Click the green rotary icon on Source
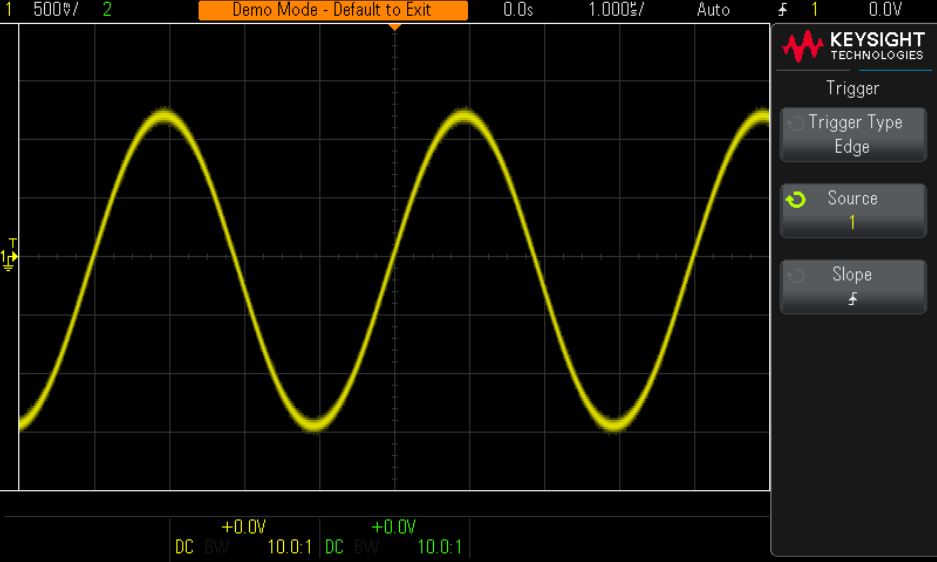Image resolution: width=937 pixels, height=562 pixels. pos(796,200)
